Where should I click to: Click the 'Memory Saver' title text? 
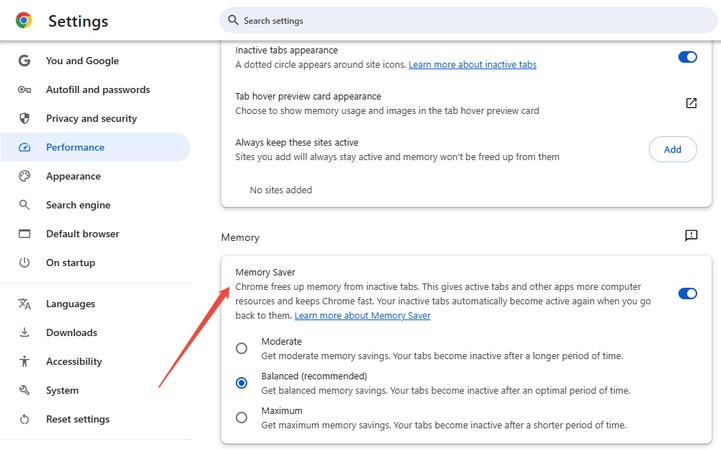(x=265, y=273)
